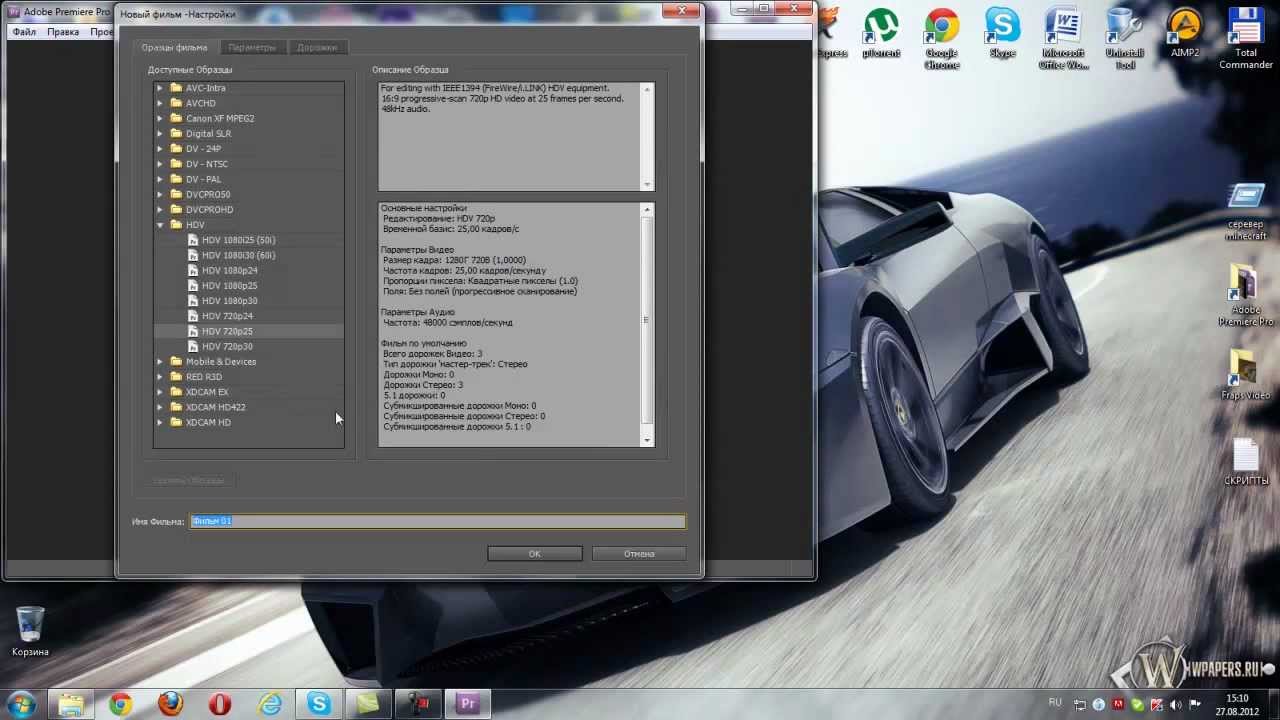Click the XDCAM HD422 folder label

point(215,407)
